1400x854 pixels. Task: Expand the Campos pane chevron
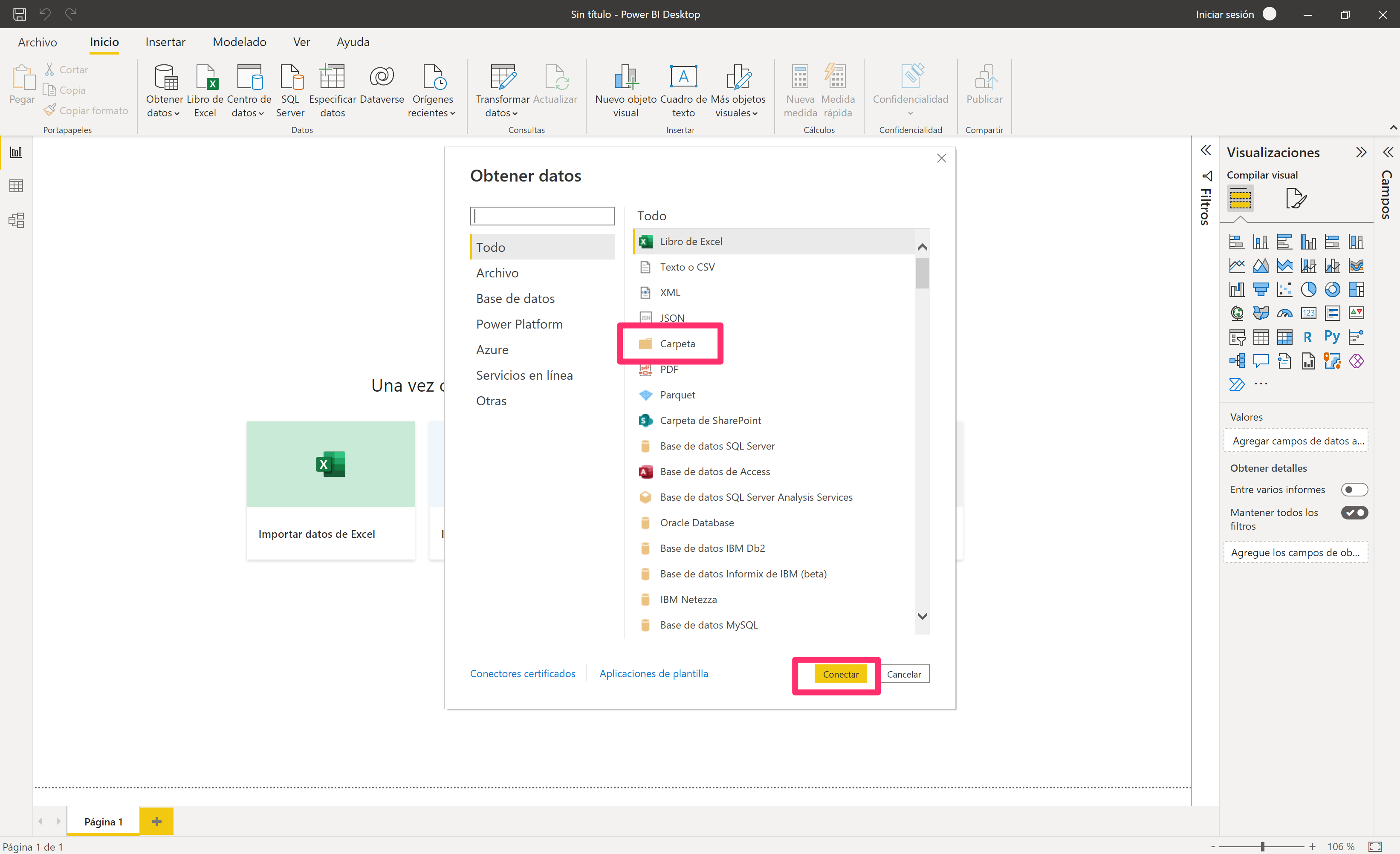(x=1388, y=152)
